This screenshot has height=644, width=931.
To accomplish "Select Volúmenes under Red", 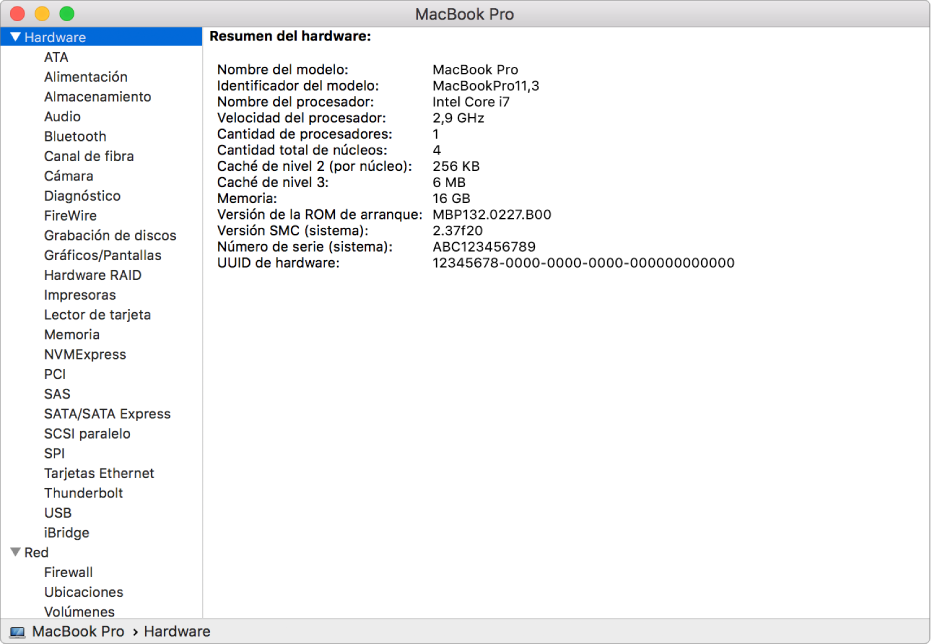I will point(80,611).
